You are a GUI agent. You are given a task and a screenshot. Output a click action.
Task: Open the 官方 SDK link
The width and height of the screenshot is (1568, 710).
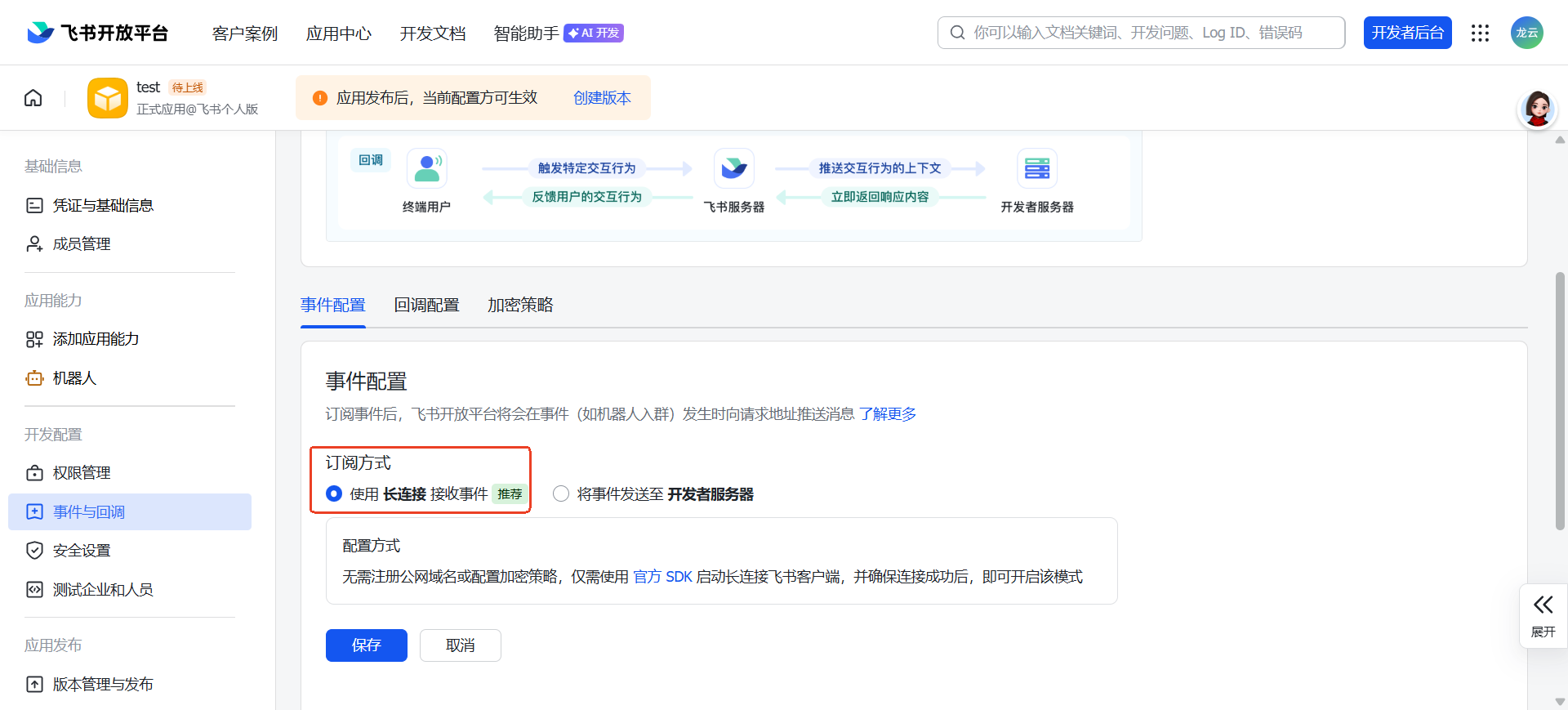coord(662,577)
